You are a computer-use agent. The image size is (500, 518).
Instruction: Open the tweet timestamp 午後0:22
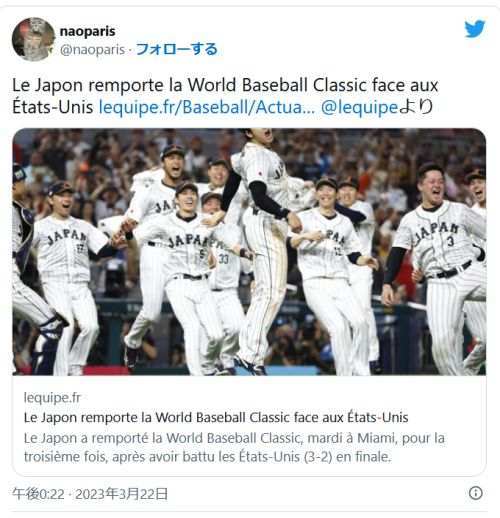(x=38, y=494)
